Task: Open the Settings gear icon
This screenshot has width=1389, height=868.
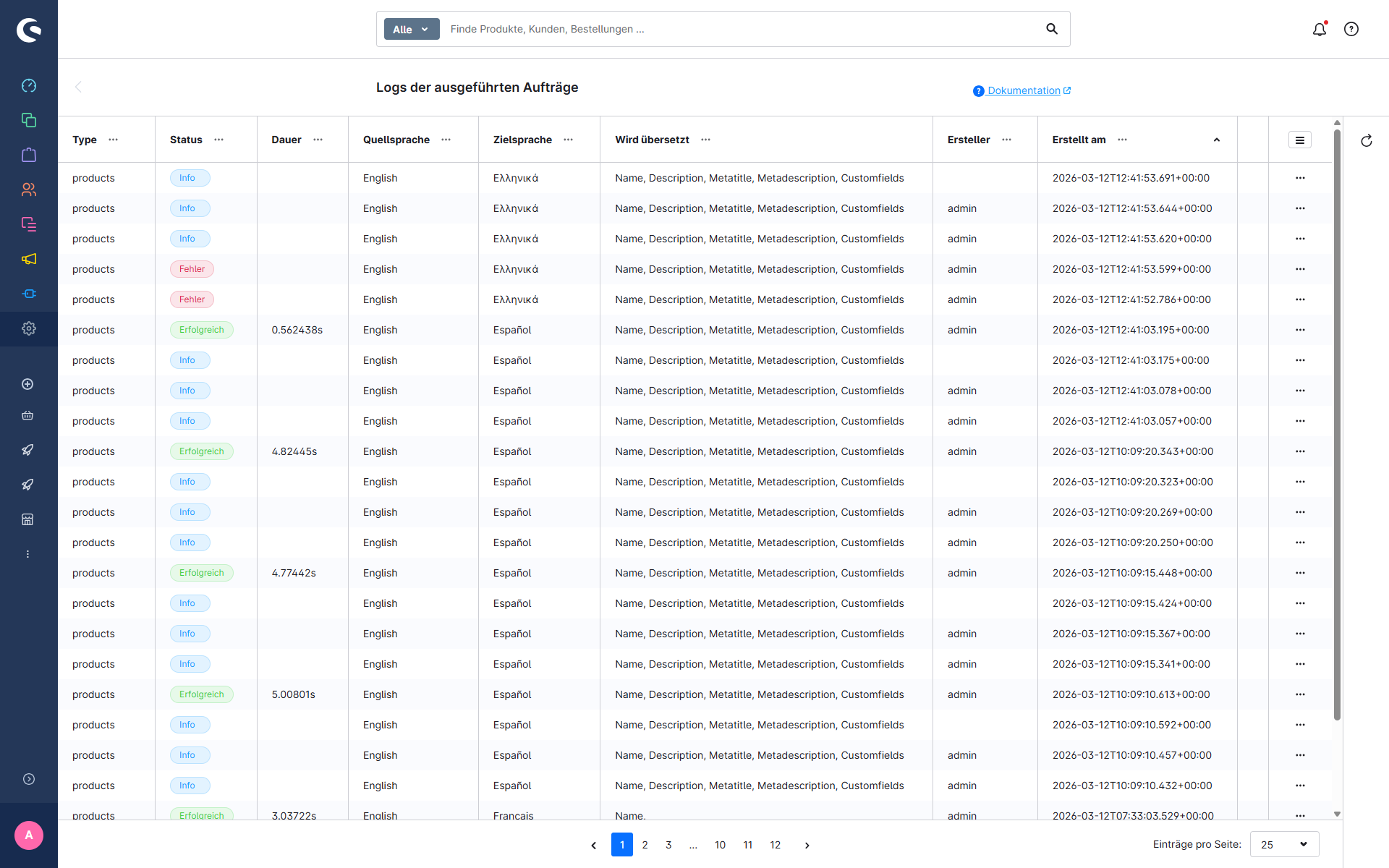Action: 29,328
